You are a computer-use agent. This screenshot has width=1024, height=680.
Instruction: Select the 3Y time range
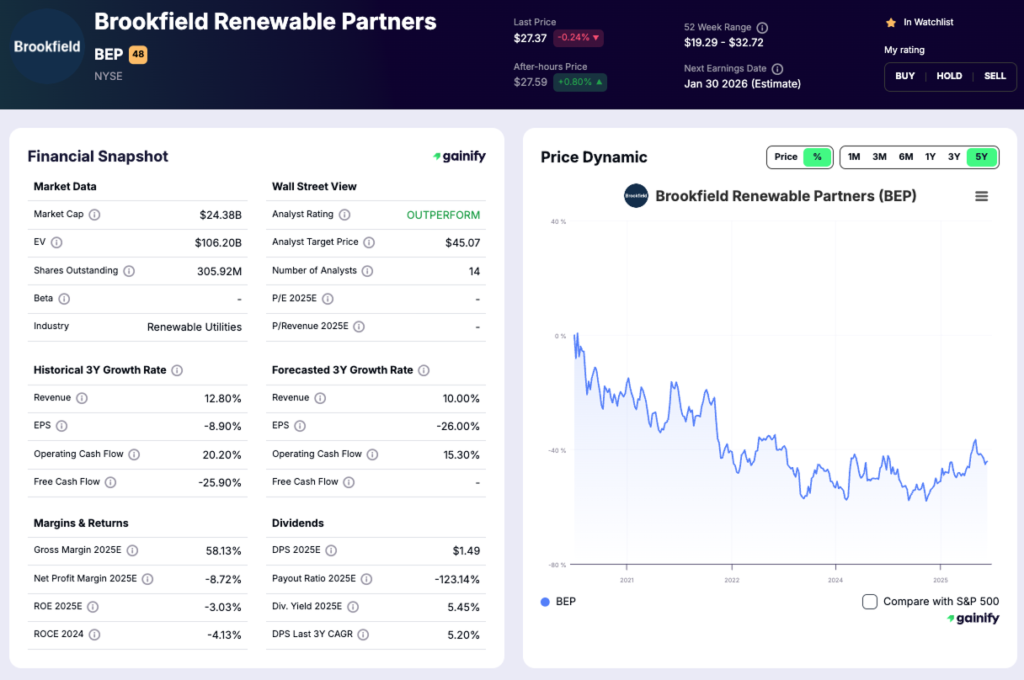(956, 157)
